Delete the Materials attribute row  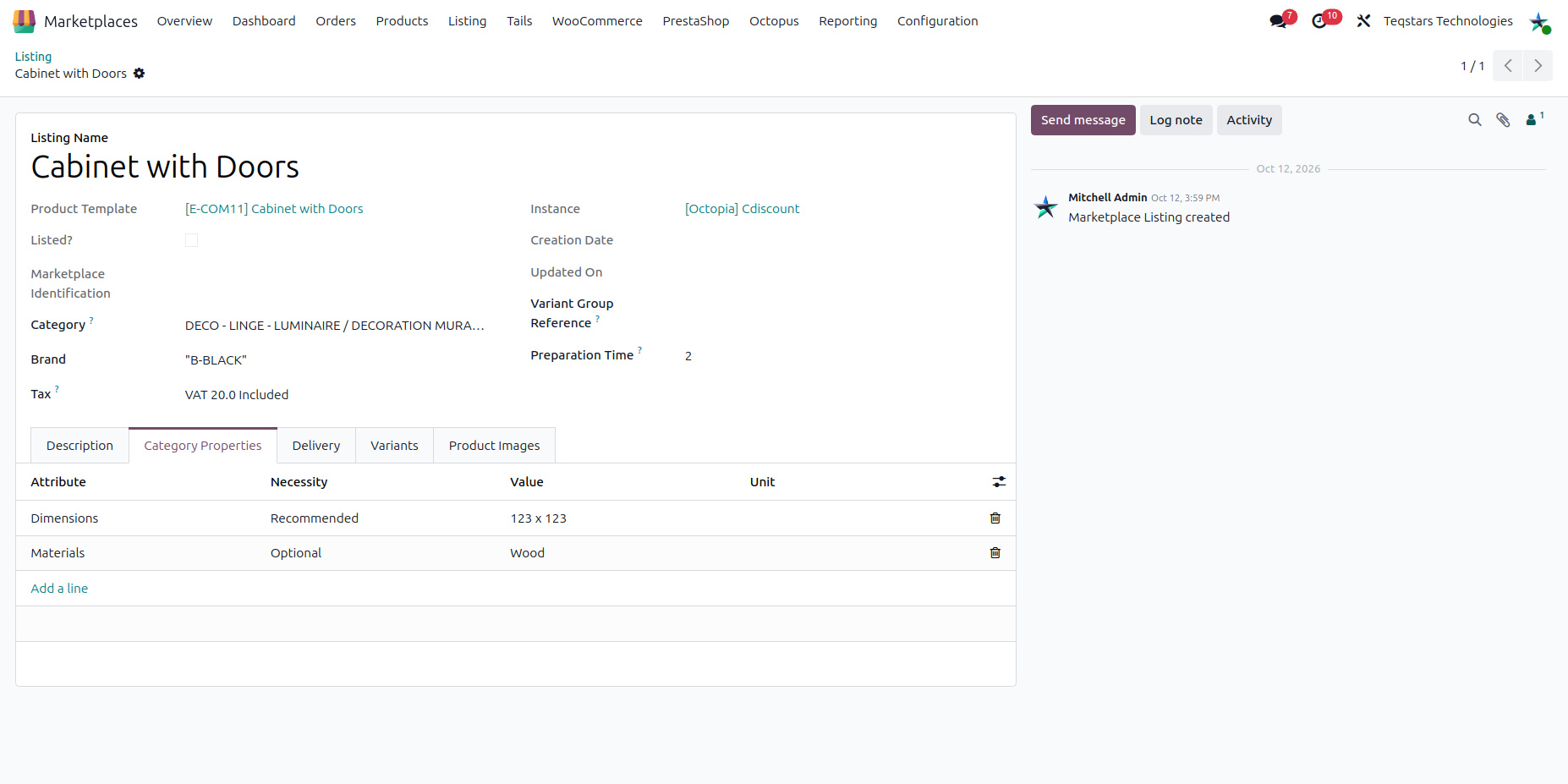995,552
